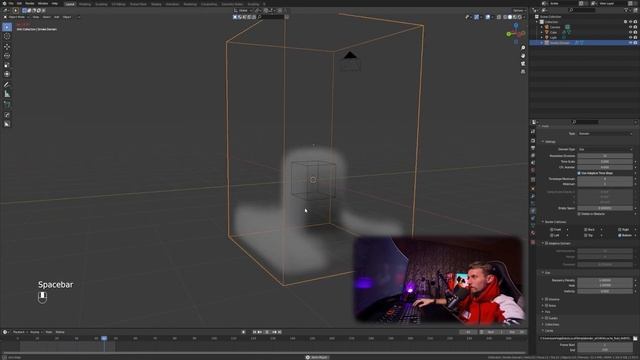Toggle Delete in Obstacle checkbox

pyautogui.click(x=579, y=214)
